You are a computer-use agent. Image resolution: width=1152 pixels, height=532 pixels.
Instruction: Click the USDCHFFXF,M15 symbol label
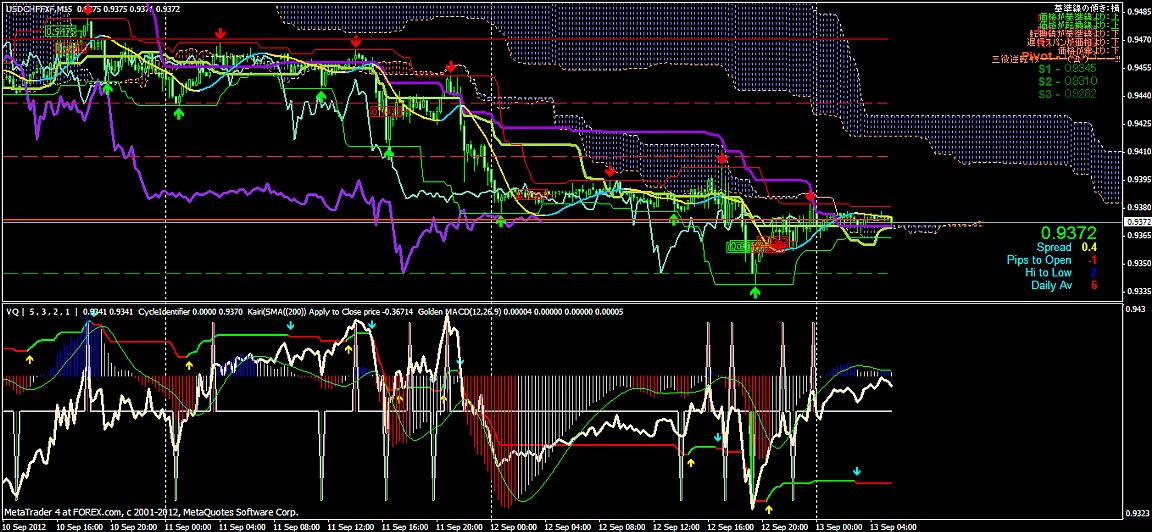tap(38, 9)
